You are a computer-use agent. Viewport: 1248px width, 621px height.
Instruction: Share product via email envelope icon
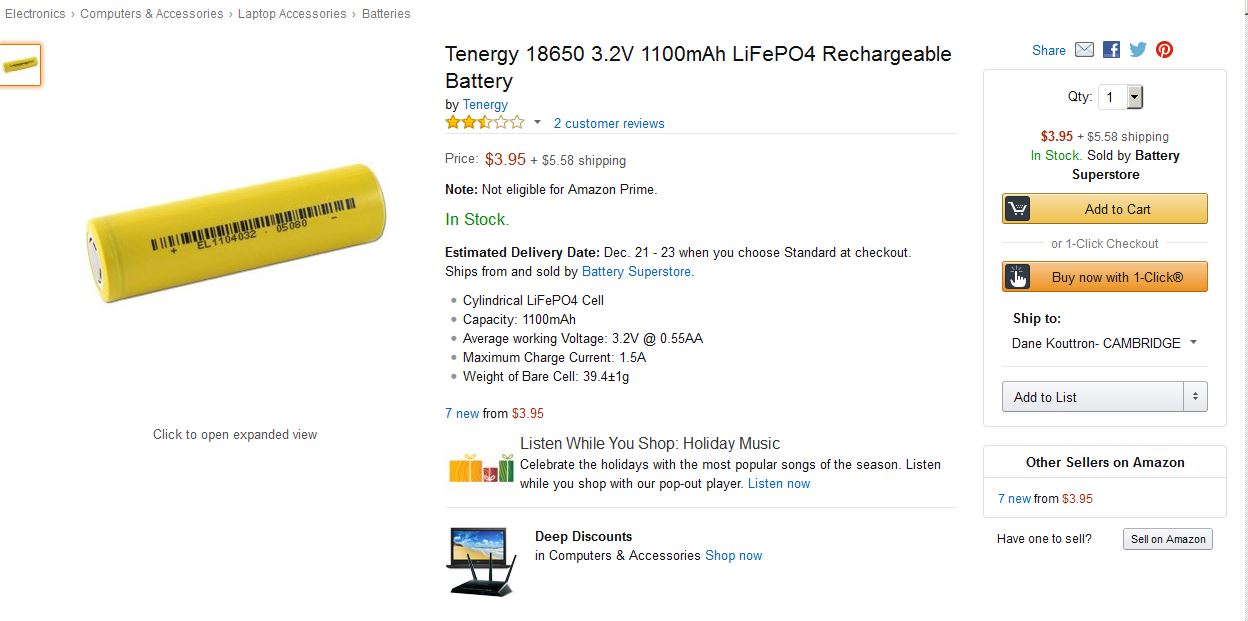[x=1084, y=50]
